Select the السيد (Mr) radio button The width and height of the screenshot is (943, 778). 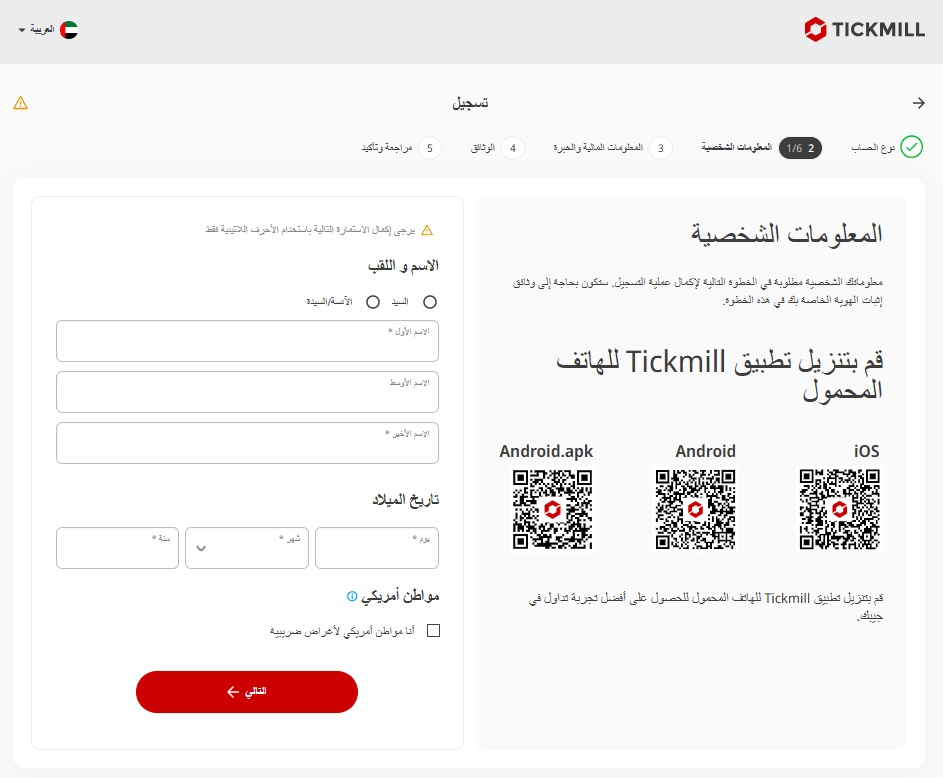430,301
